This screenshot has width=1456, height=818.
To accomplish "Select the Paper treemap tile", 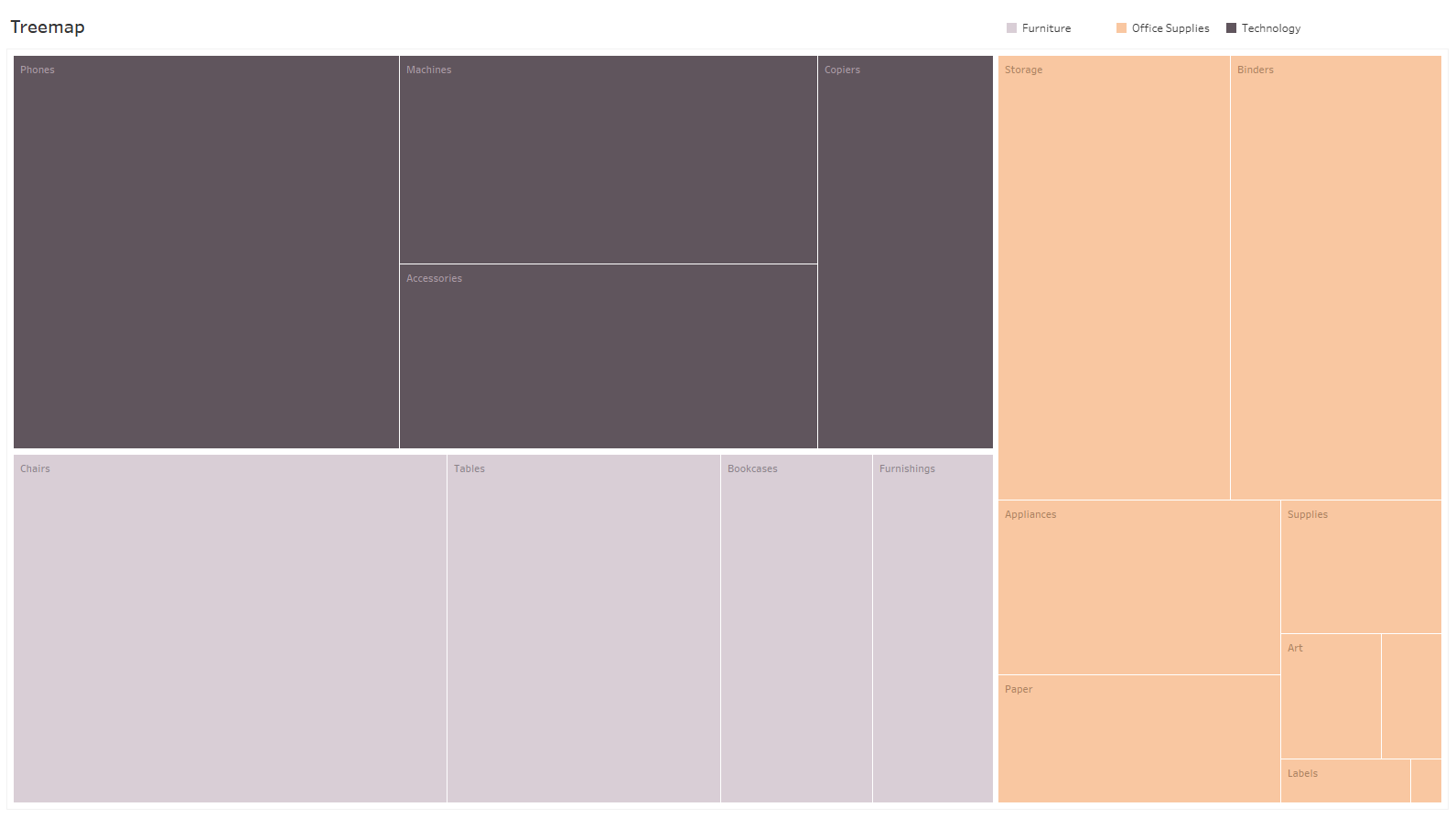I will 1139,738.
